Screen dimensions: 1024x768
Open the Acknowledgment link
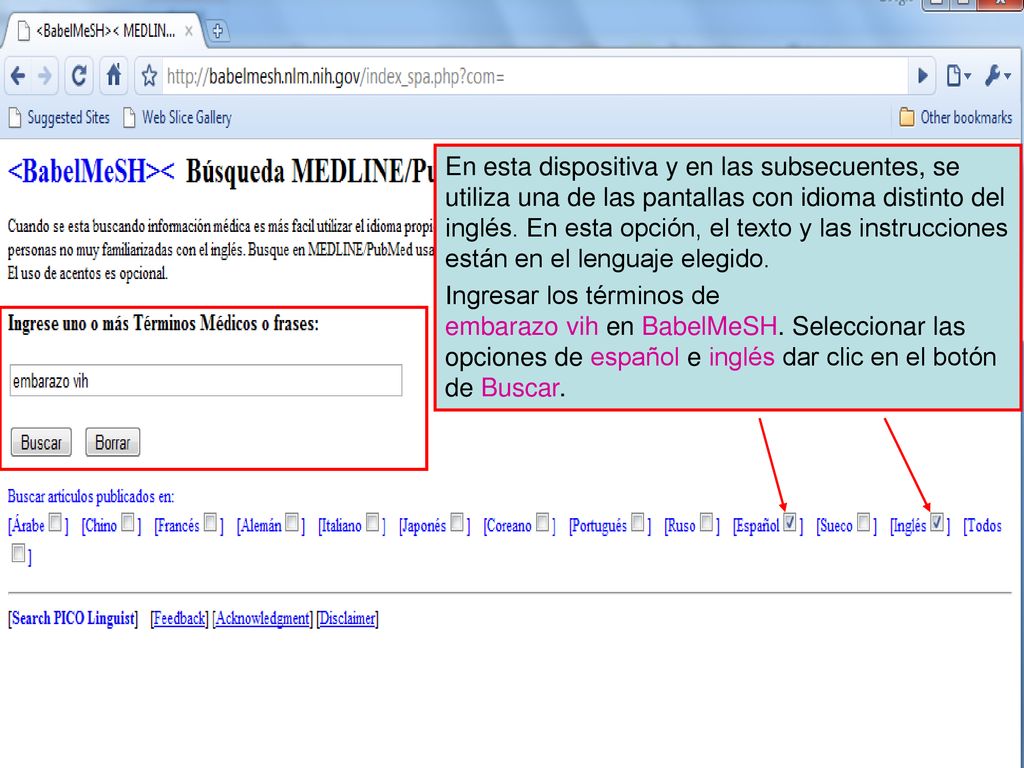click(263, 618)
